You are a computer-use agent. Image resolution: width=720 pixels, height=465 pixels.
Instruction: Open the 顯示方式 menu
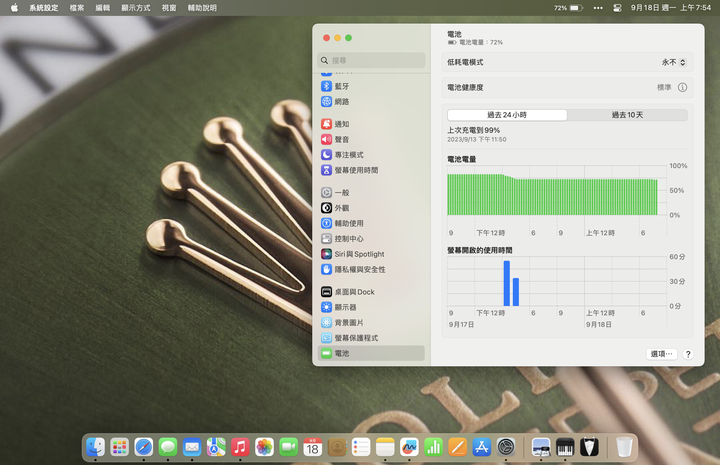[135, 8]
